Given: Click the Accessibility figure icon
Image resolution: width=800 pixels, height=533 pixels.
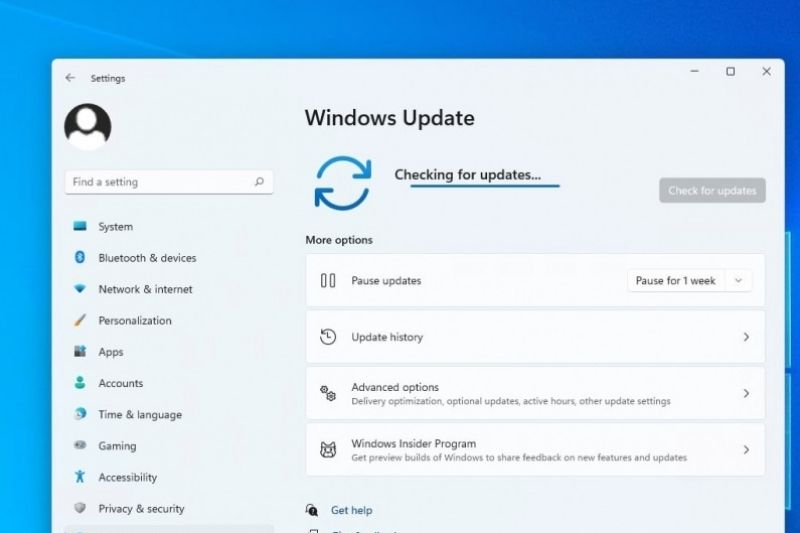Looking at the screenshot, I should [80, 477].
